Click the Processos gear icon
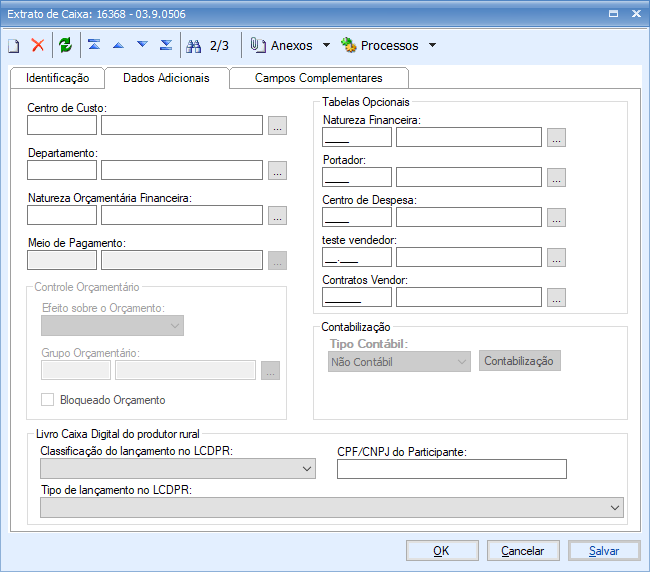Image resolution: width=650 pixels, height=572 pixels. (x=349, y=45)
